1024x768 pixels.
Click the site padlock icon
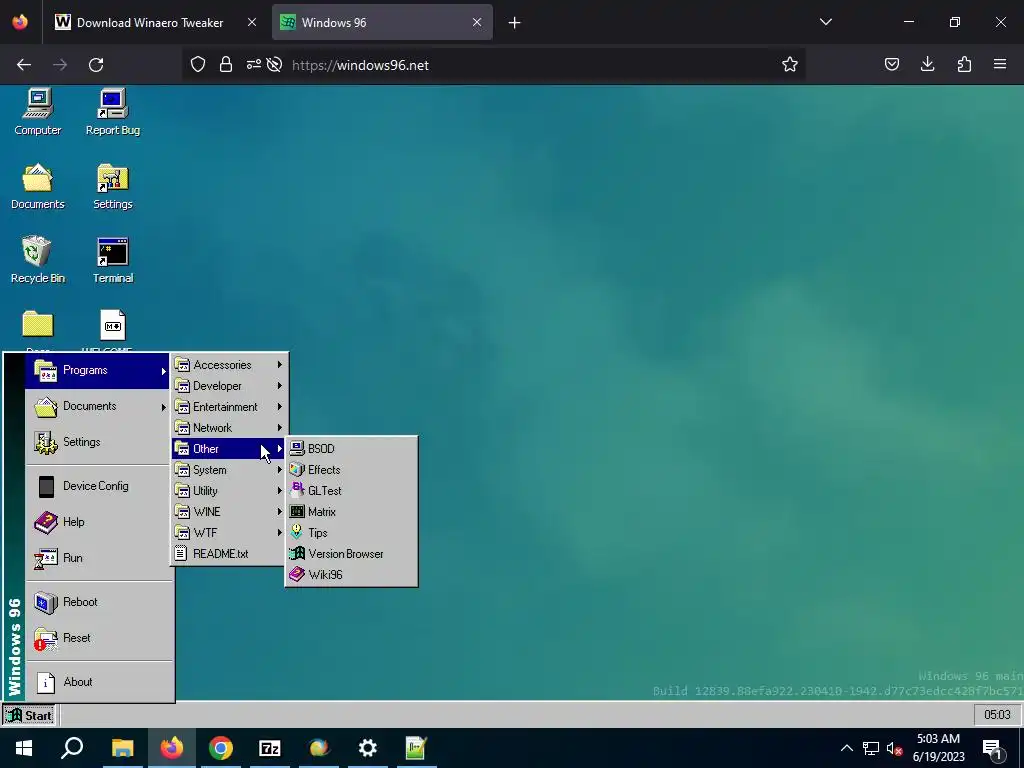pos(226,64)
